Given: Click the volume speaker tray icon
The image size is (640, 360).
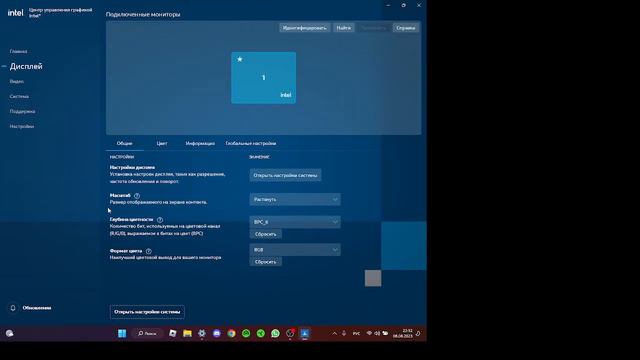Looking at the screenshot, I should click(377, 333).
